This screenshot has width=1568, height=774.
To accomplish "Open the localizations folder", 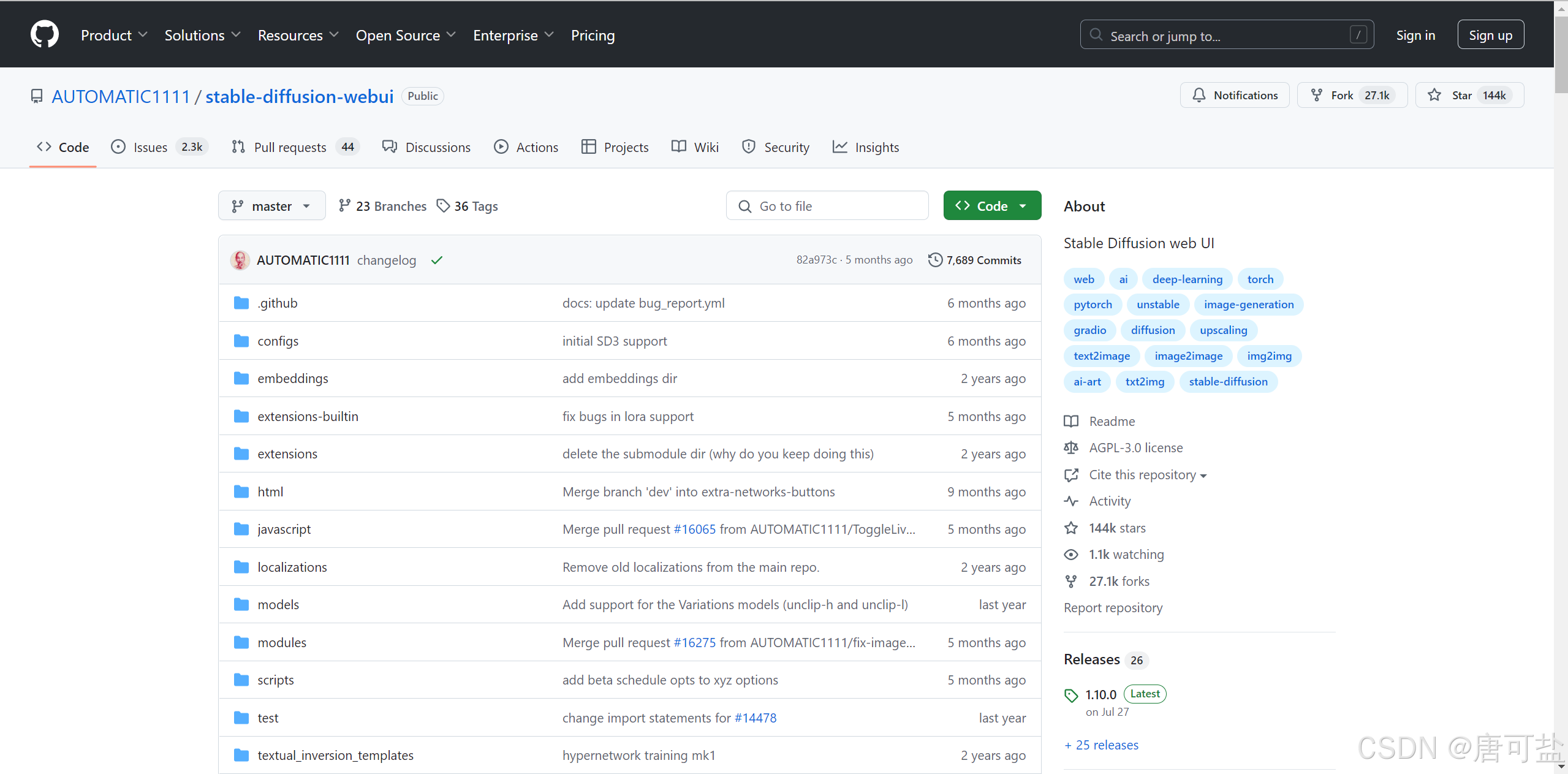I will tap(292, 567).
